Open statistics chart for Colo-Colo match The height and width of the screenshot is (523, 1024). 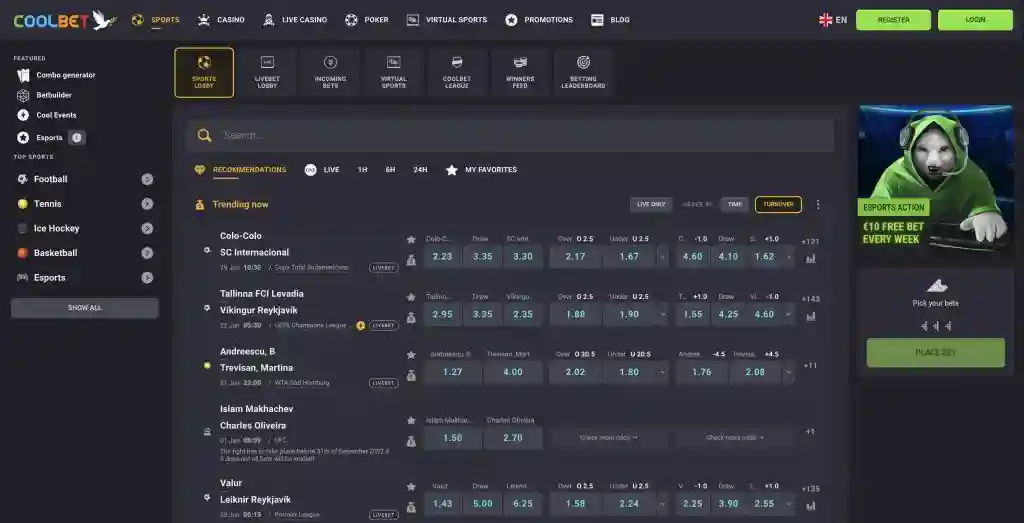tap(810, 259)
